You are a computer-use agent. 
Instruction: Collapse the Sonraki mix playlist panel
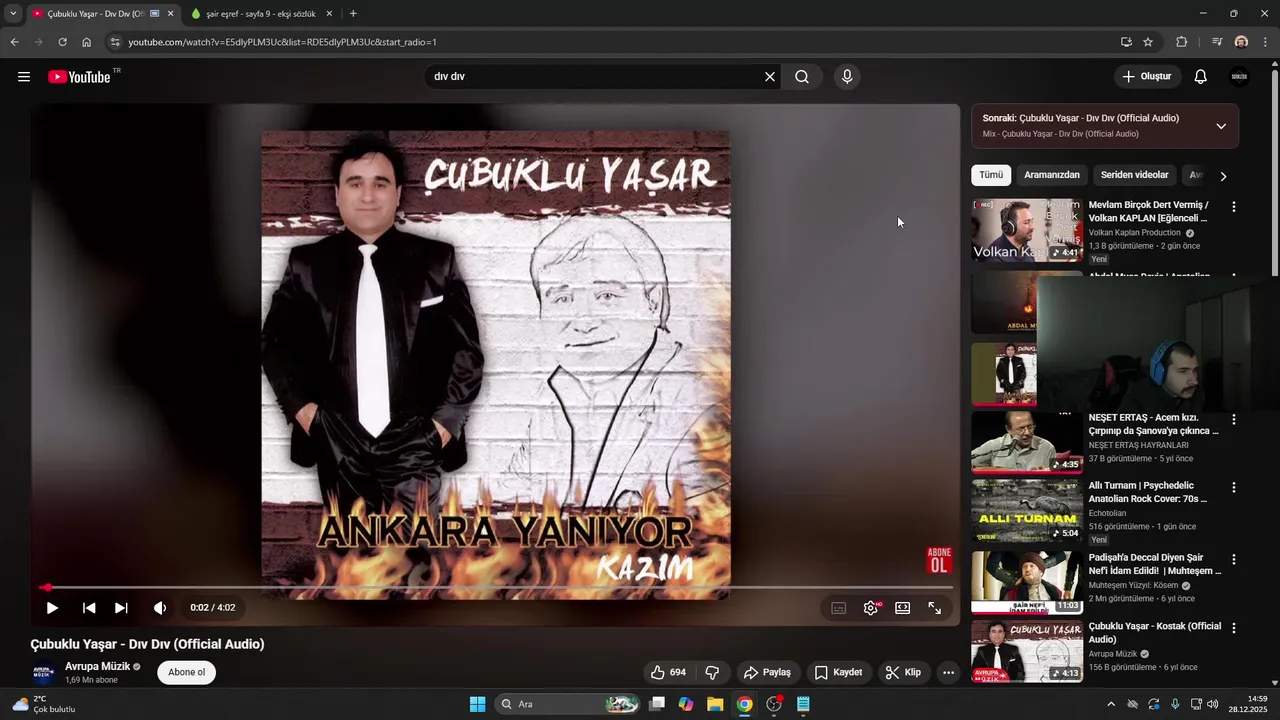pos(1221,126)
